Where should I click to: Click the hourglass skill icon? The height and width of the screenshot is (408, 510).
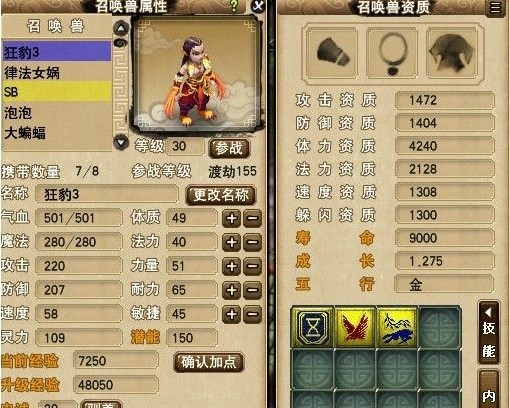(x=313, y=326)
